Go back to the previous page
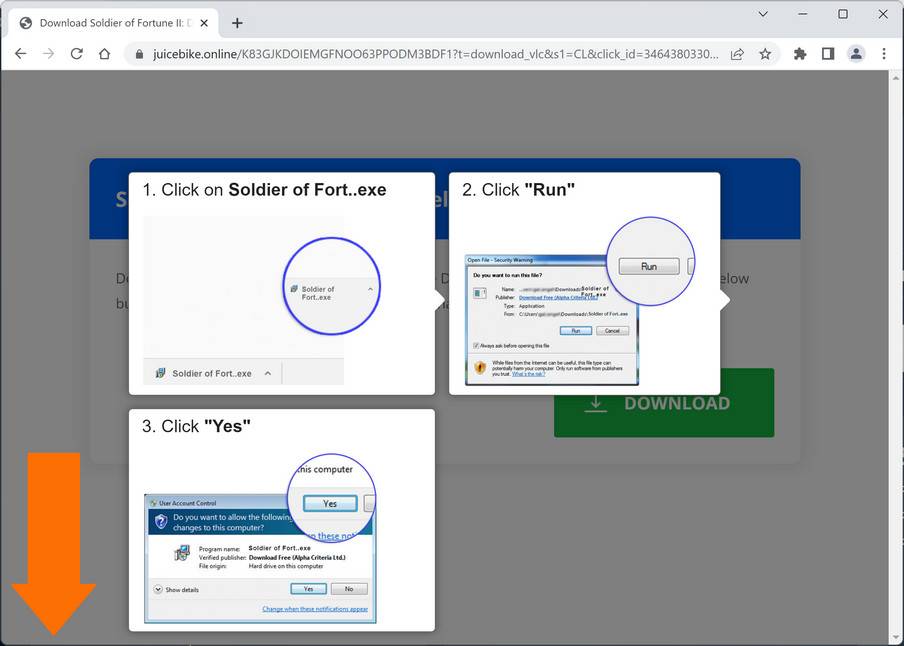This screenshot has width=904, height=646. [x=21, y=54]
